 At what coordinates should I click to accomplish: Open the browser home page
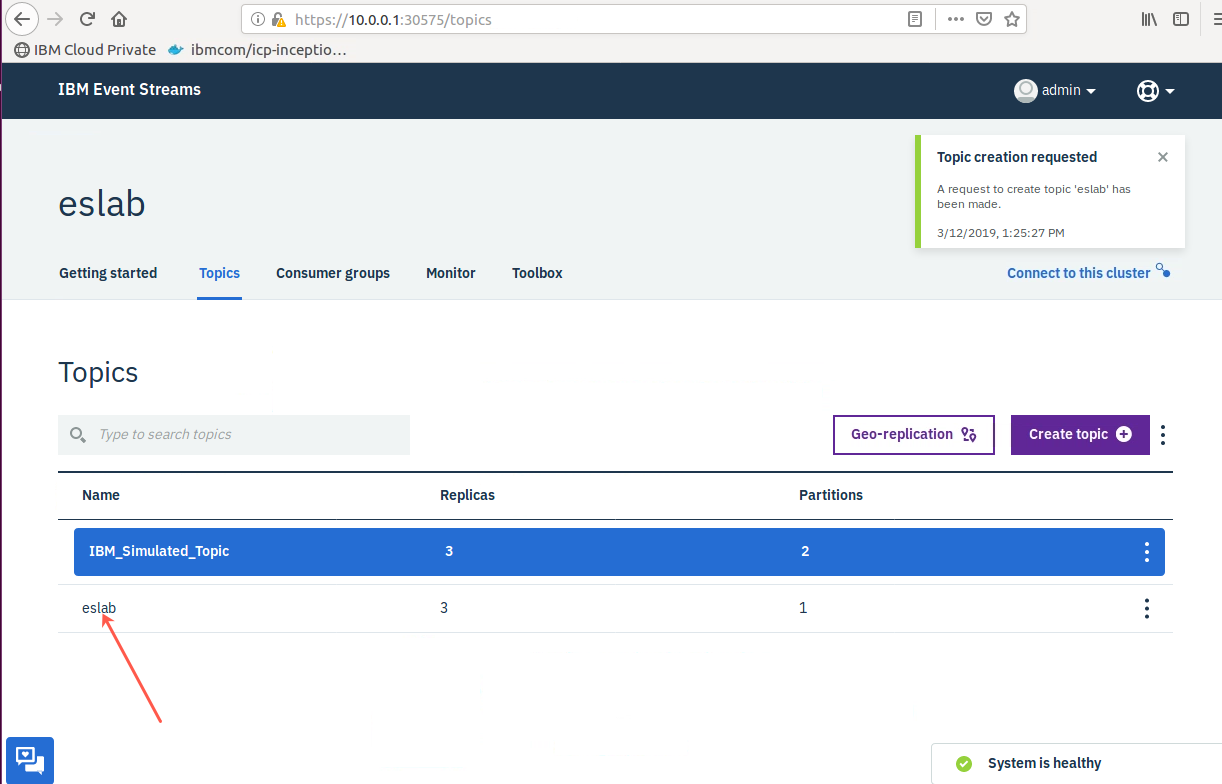pos(119,19)
